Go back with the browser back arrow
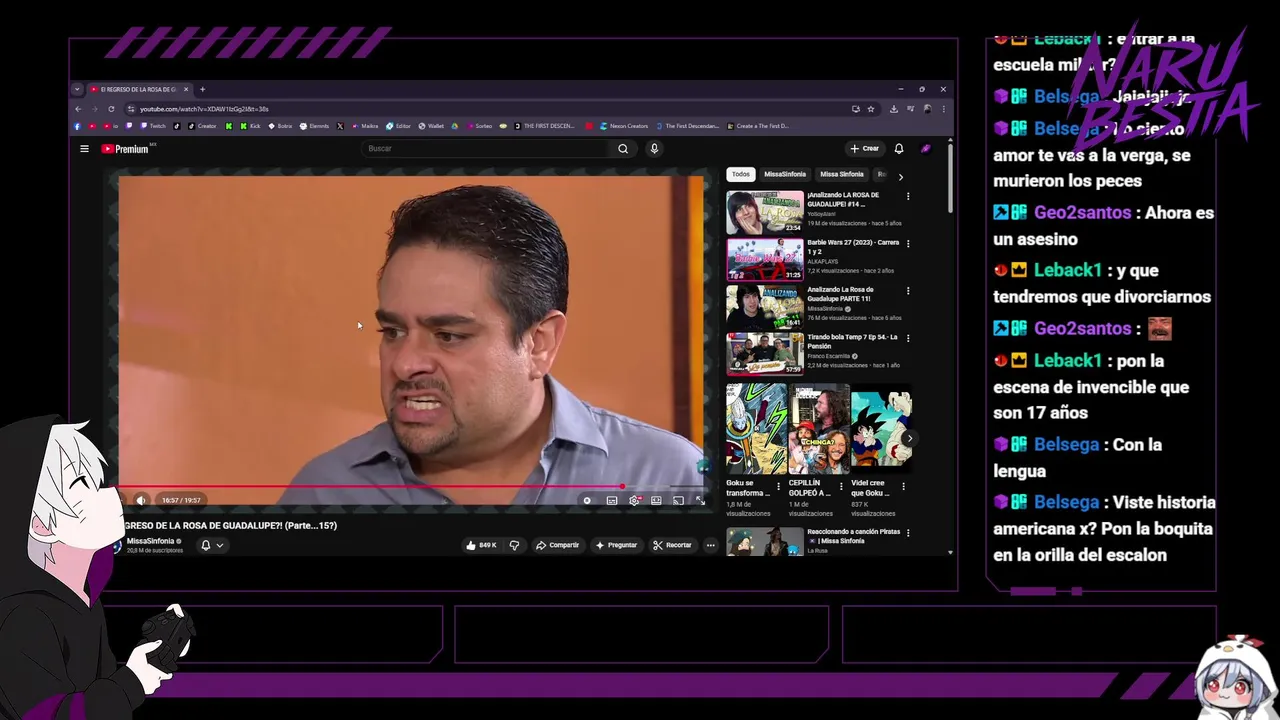The image size is (1280, 720). pos(78,109)
